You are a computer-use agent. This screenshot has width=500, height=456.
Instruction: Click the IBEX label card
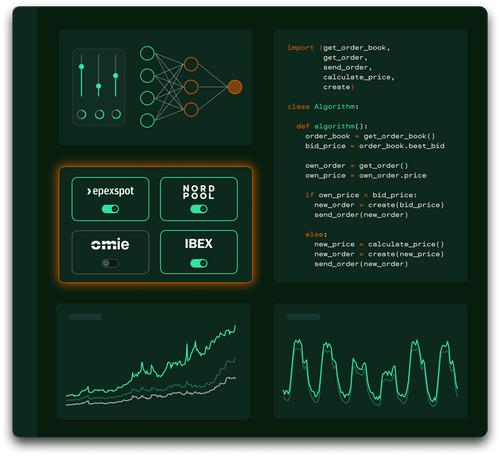pos(199,252)
